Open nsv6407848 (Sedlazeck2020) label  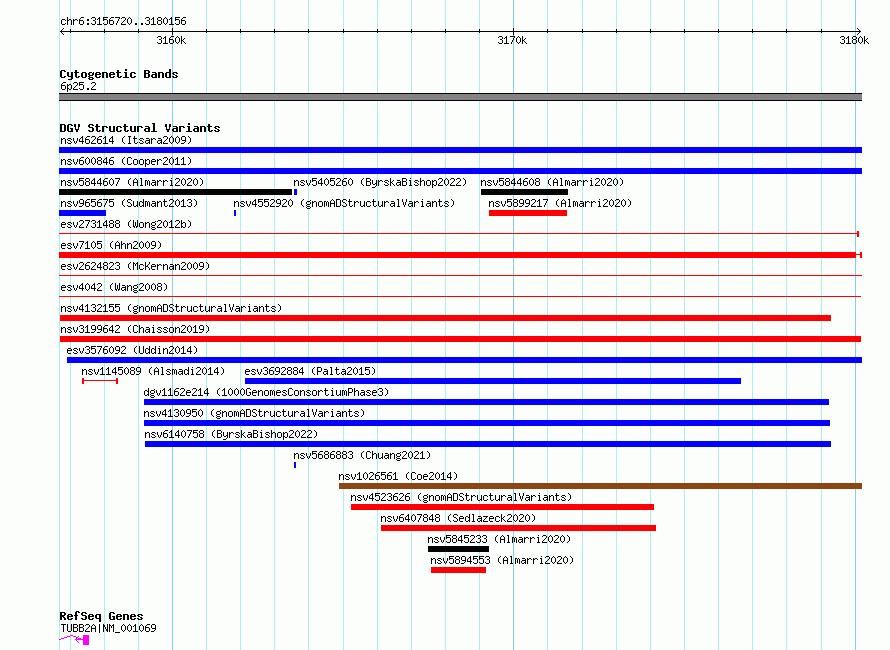457,518
